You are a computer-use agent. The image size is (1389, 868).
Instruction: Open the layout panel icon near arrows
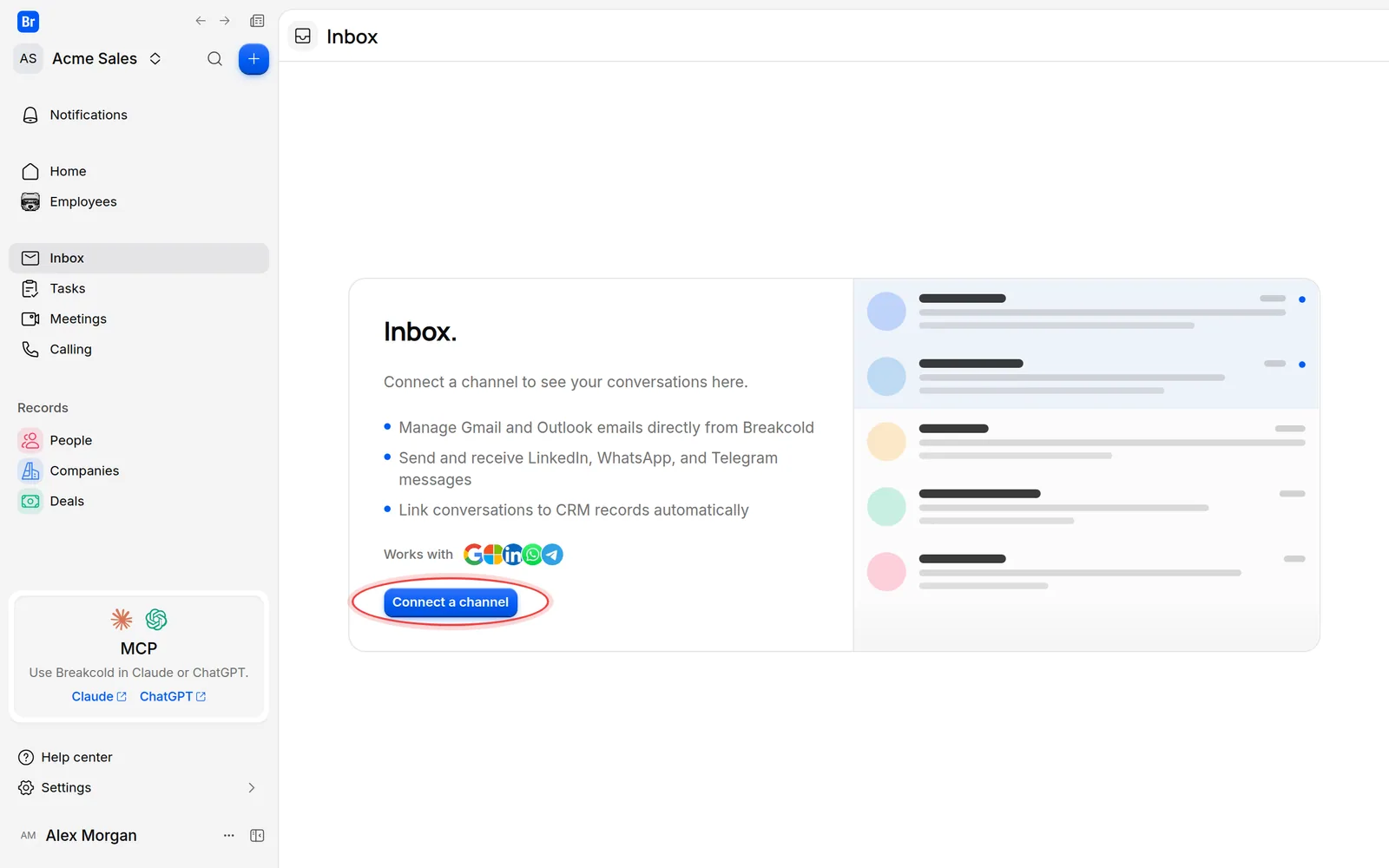[257, 21]
